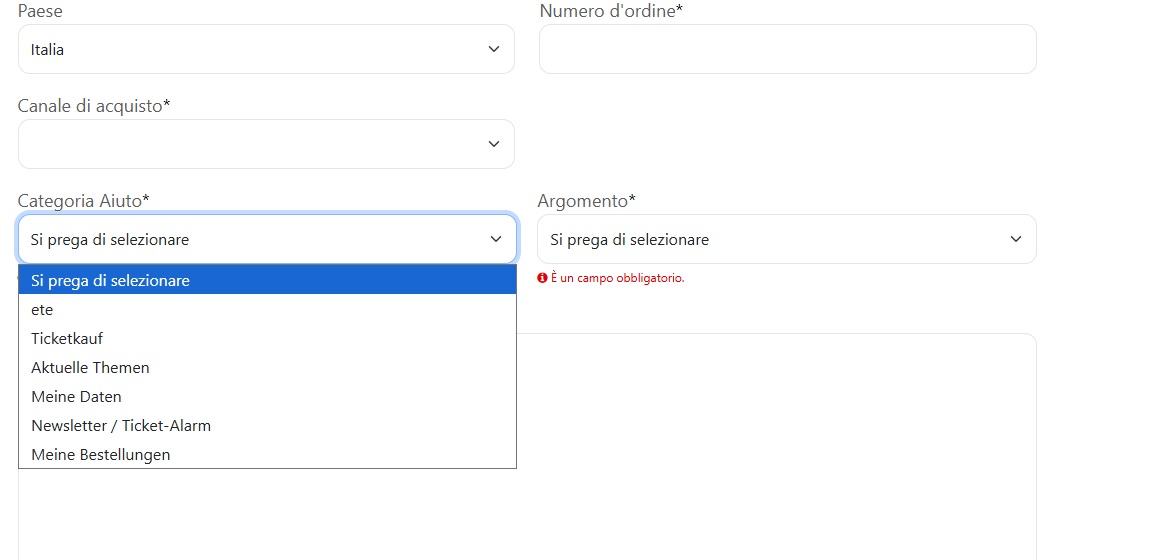Choose the ete option in list

(x=267, y=310)
